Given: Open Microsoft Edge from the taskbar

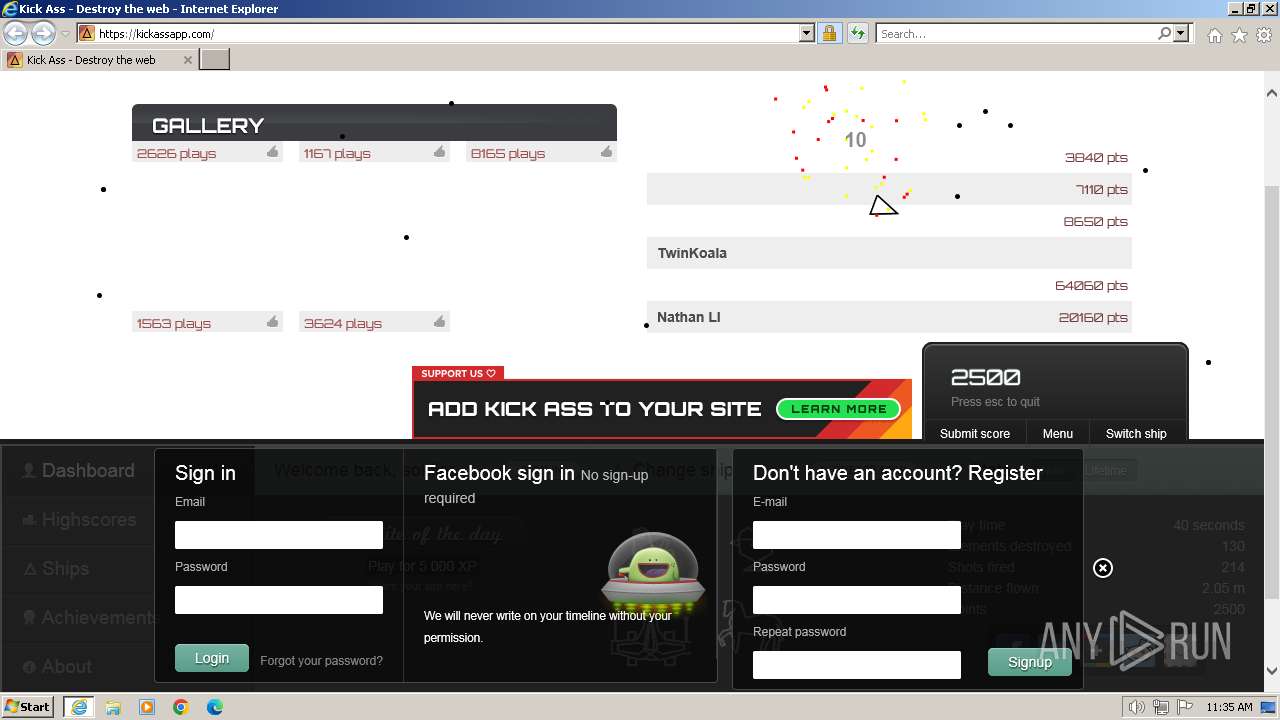Looking at the screenshot, I should tap(215, 707).
